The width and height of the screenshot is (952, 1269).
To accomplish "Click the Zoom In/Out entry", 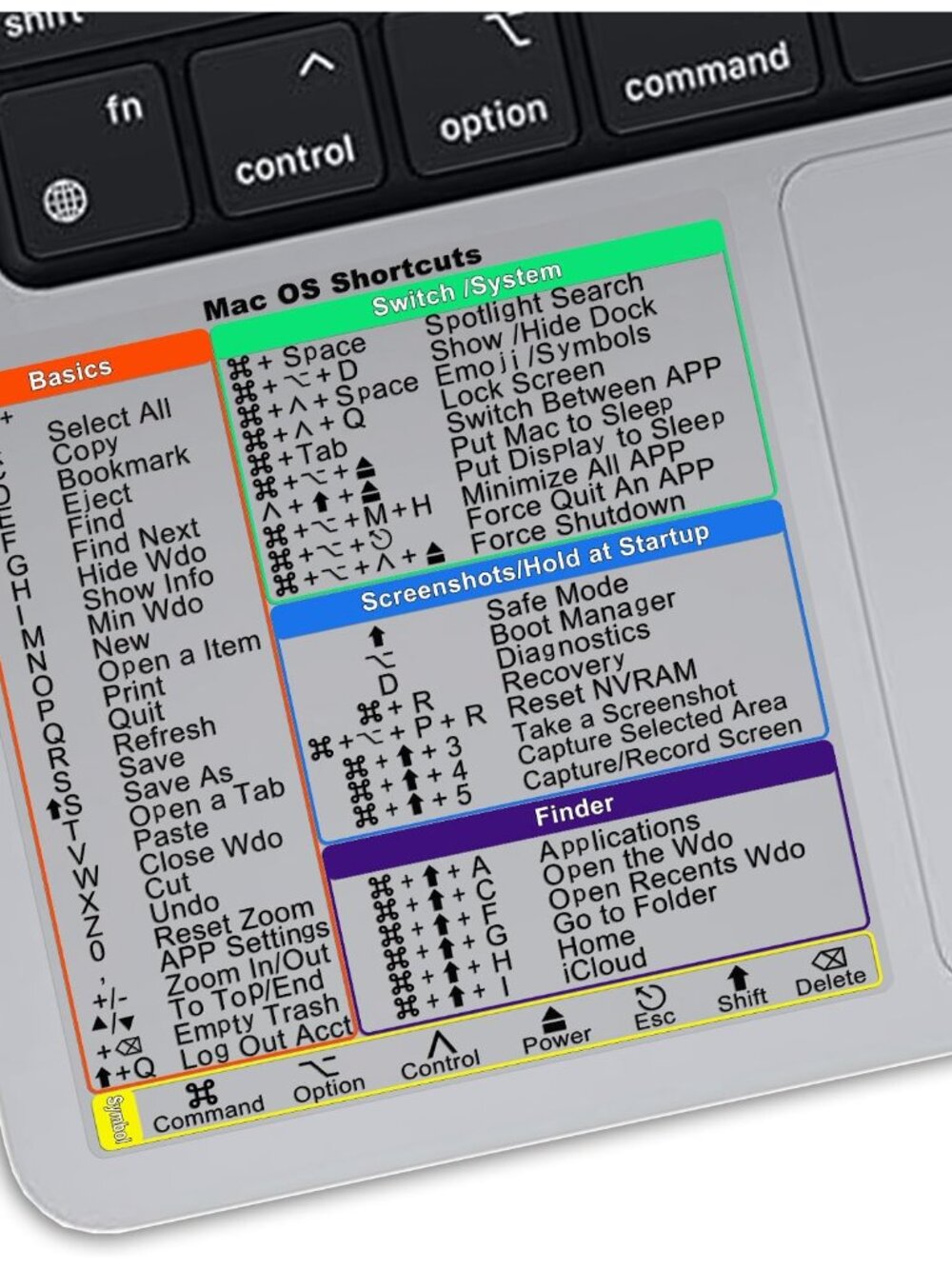I will (249, 970).
